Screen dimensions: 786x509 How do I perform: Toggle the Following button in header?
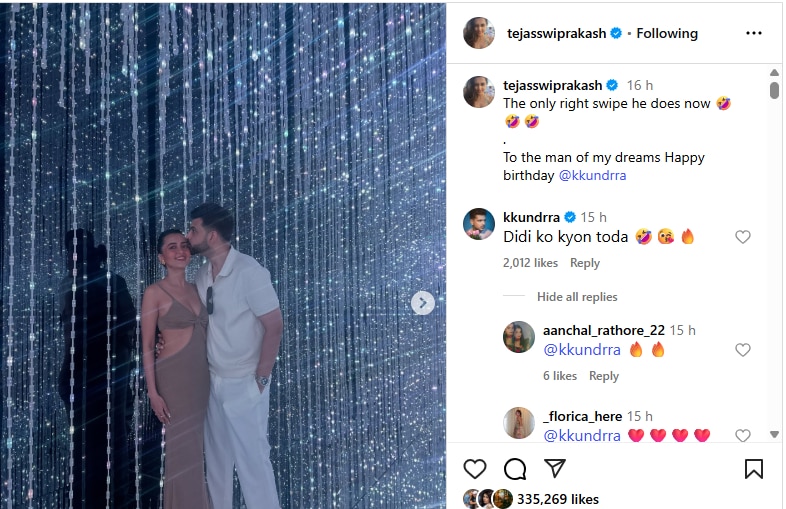click(667, 33)
